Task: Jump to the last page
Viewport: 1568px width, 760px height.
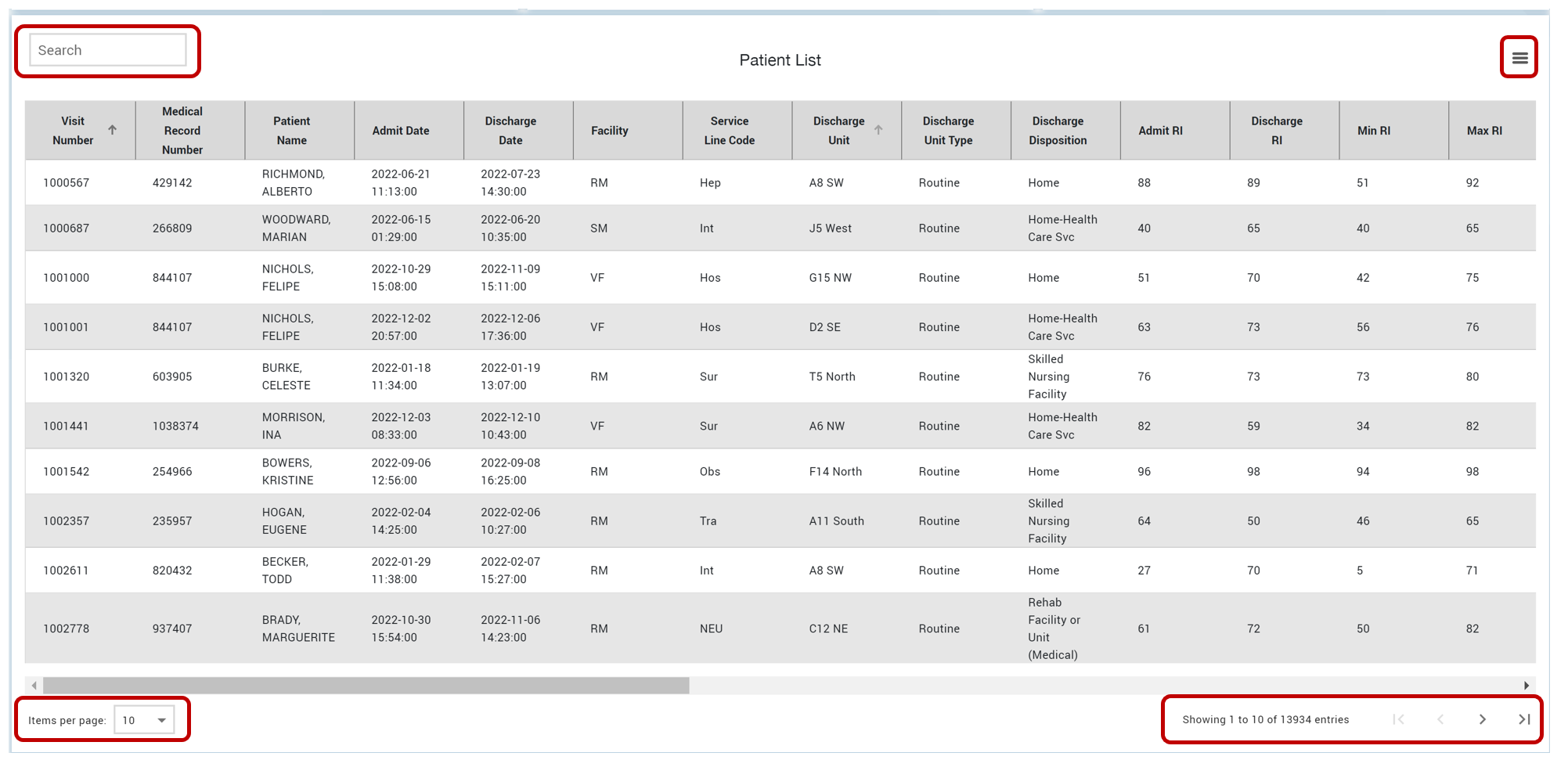Action: point(1523,719)
